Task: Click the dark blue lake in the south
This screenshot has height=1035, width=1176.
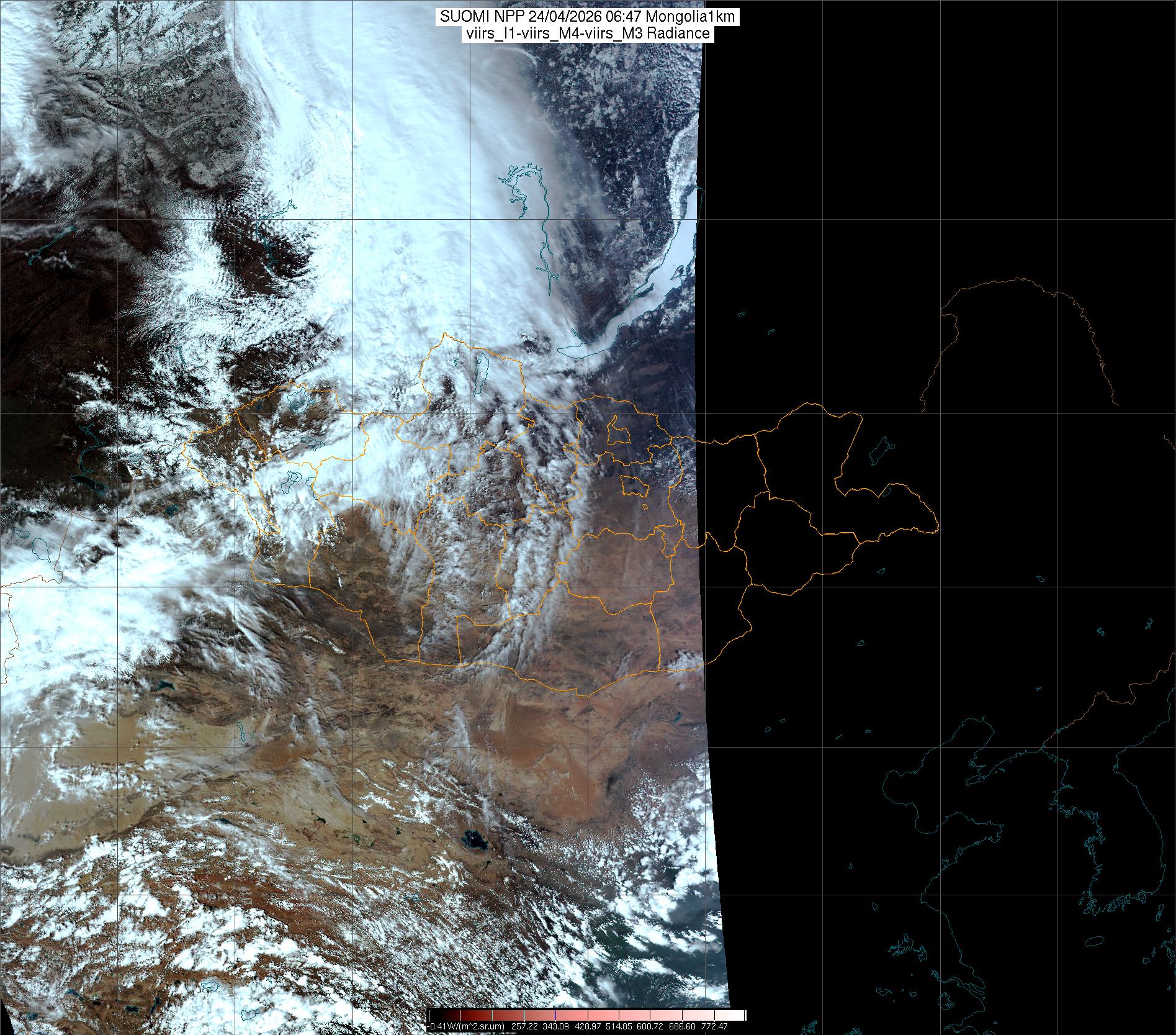Action: click(x=475, y=839)
